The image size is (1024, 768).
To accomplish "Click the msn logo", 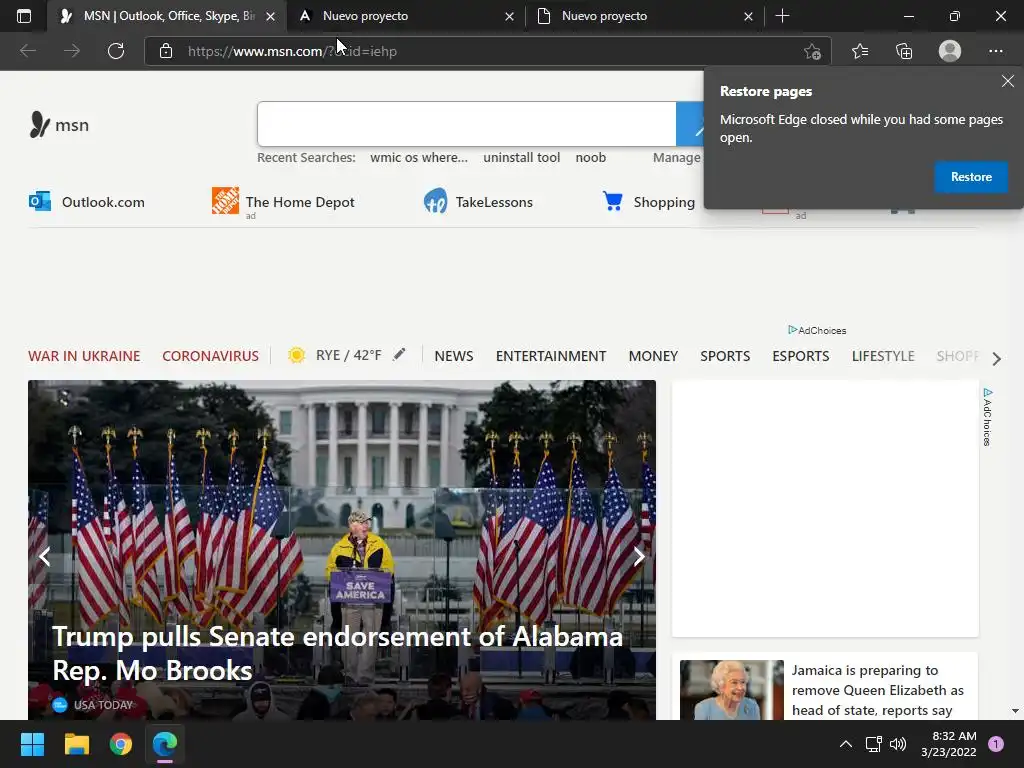I will coord(59,125).
